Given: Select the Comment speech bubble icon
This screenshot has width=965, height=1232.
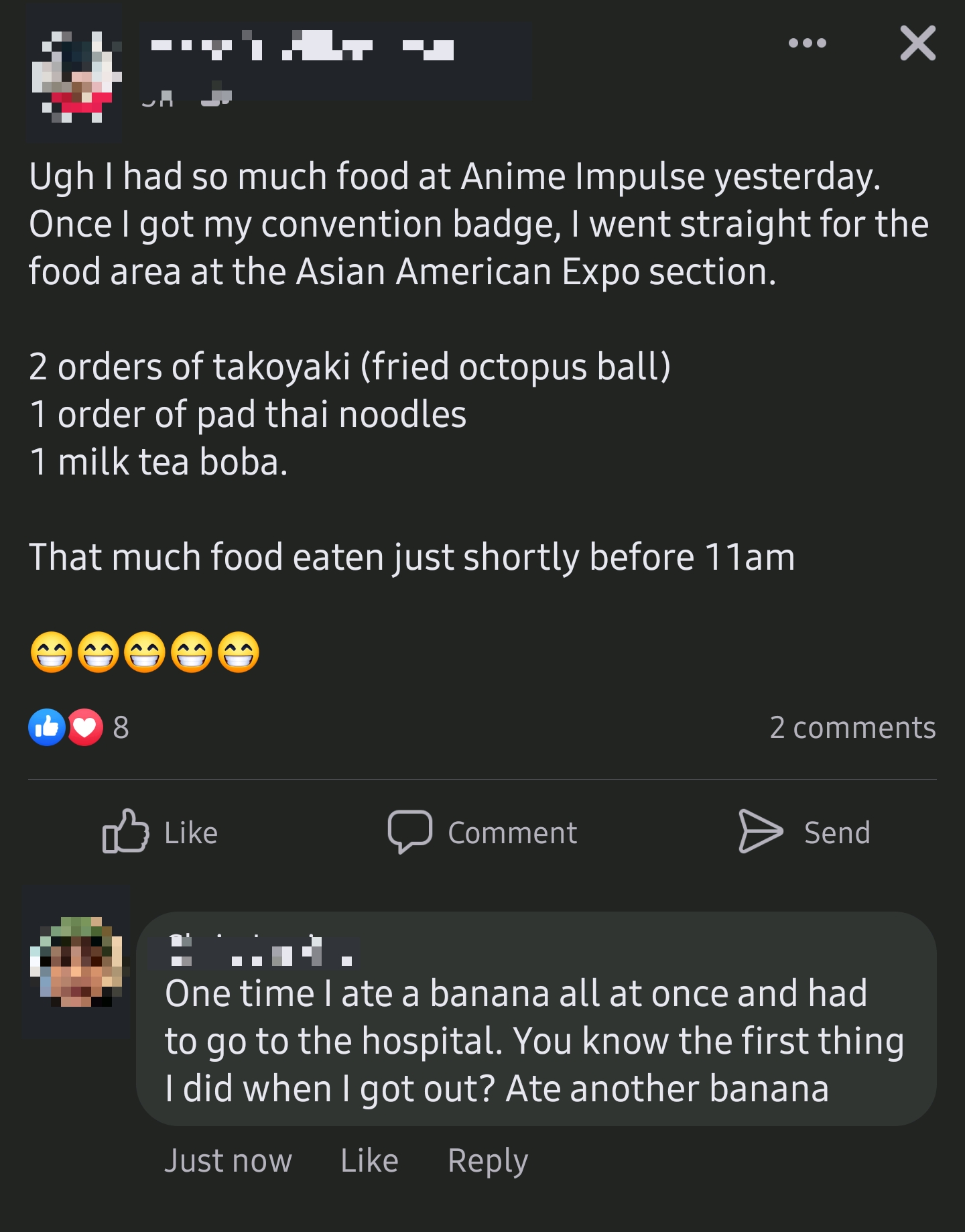Looking at the screenshot, I should click(411, 833).
